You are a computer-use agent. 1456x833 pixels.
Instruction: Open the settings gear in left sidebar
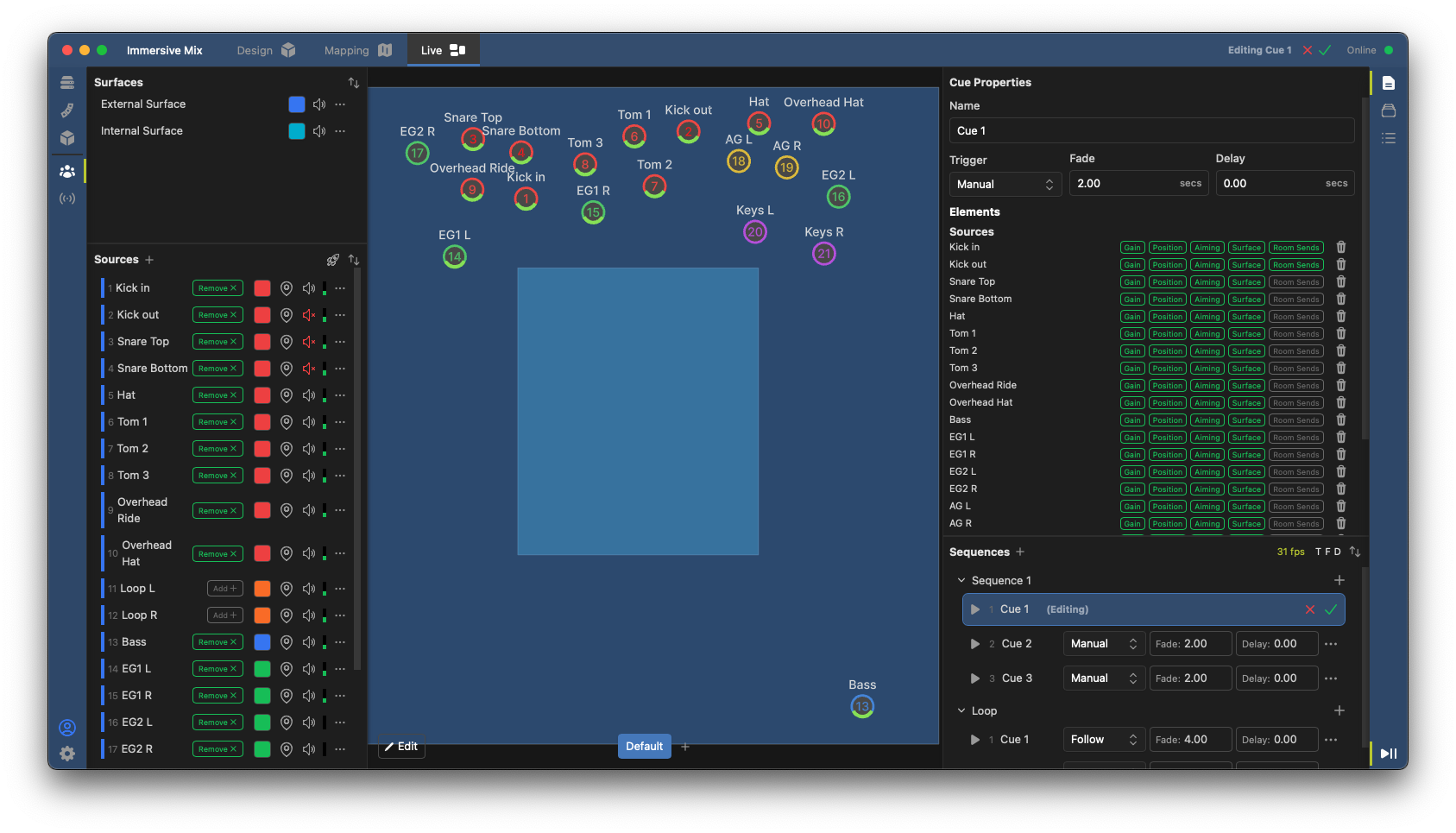67,754
